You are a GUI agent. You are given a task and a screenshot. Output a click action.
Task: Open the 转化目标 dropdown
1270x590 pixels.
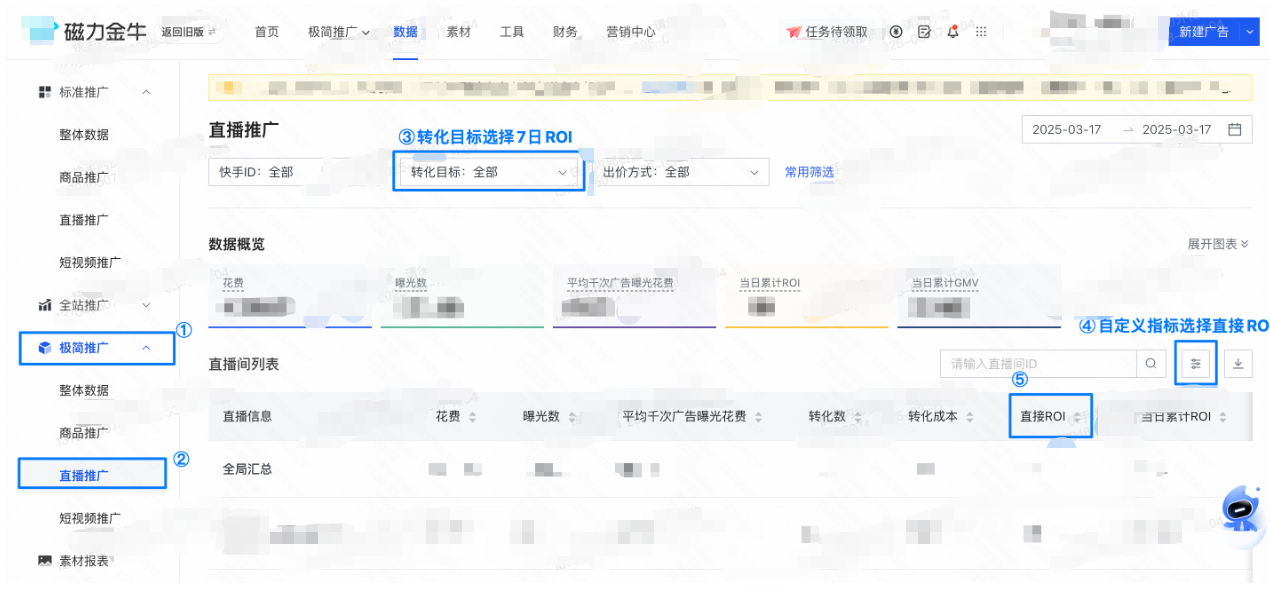click(487, 171)
